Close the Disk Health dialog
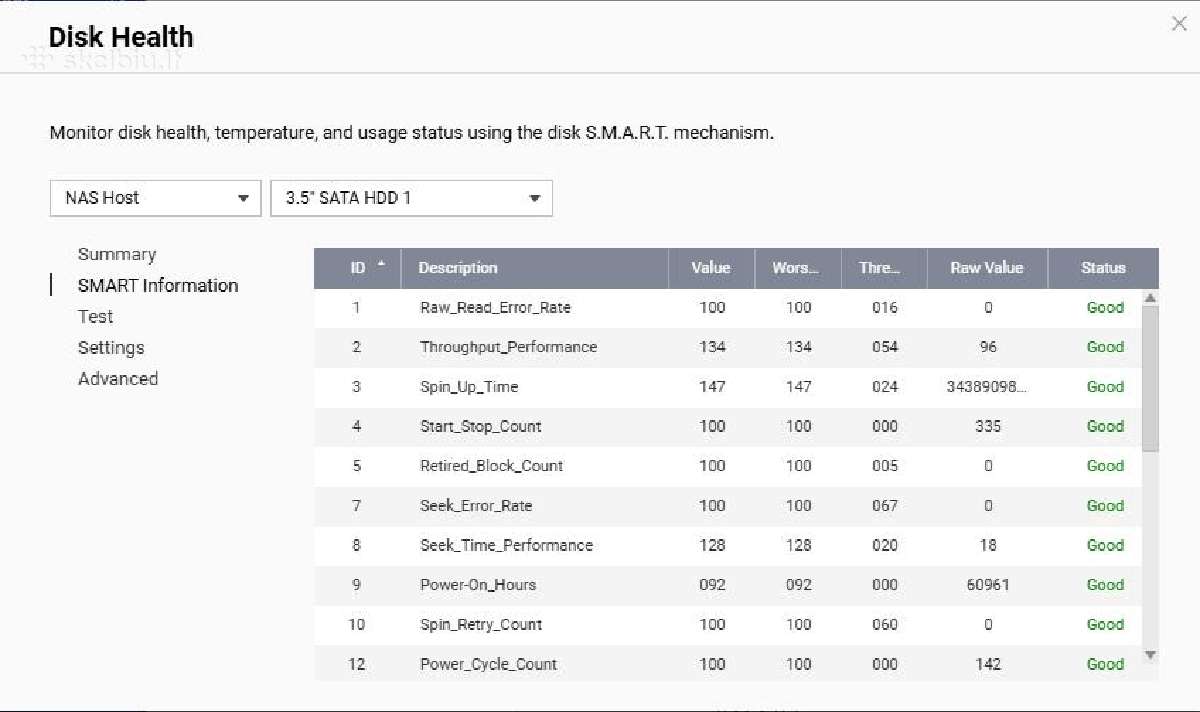 pyautogui.click(x=1179, y=24)
